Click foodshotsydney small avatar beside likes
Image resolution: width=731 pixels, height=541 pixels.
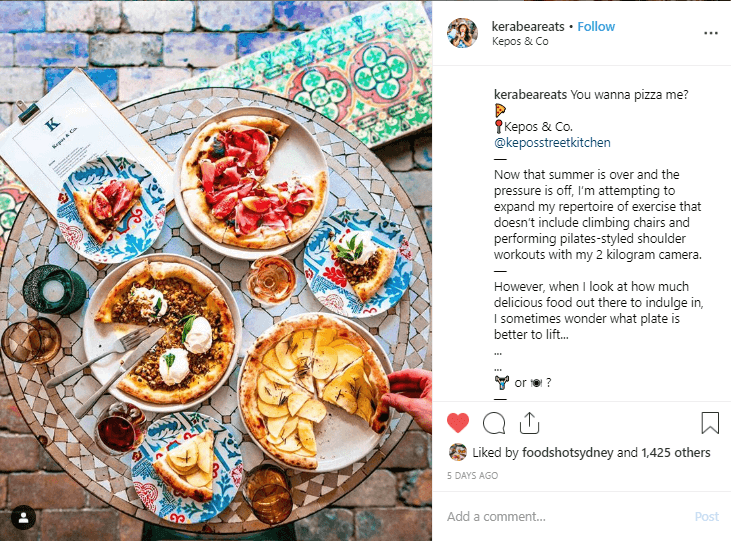pos(457,452)
